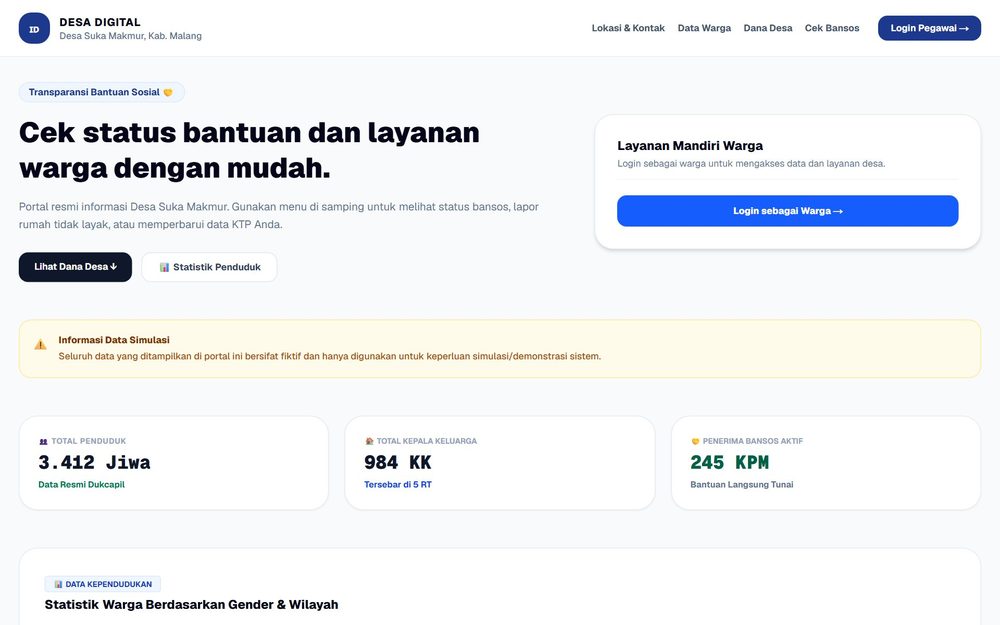The width and height of the screenshot is (1000, 625).
Task: Select Cek Bansos in navigation
Action: click(832, 28)
